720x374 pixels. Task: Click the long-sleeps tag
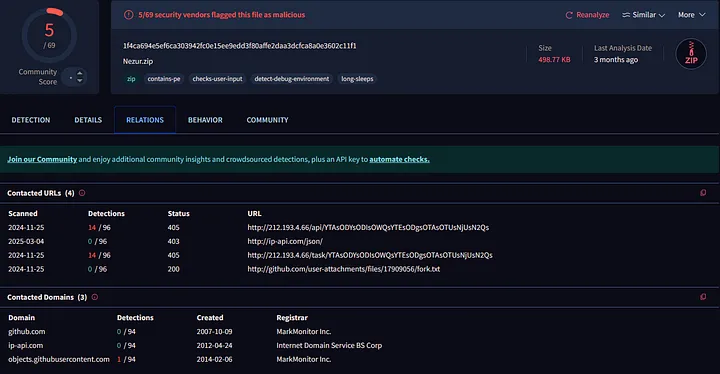coord(357,79)
